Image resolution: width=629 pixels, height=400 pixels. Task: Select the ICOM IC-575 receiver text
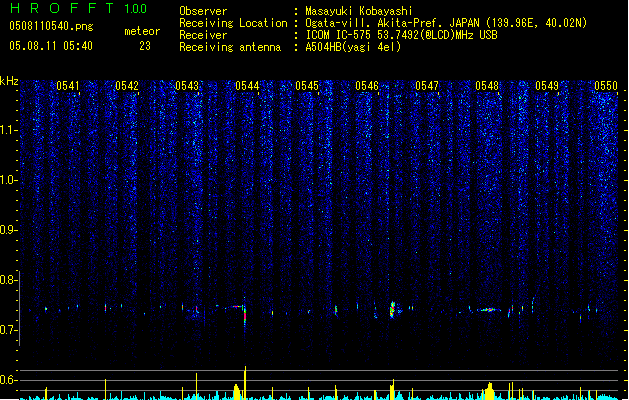401,35
